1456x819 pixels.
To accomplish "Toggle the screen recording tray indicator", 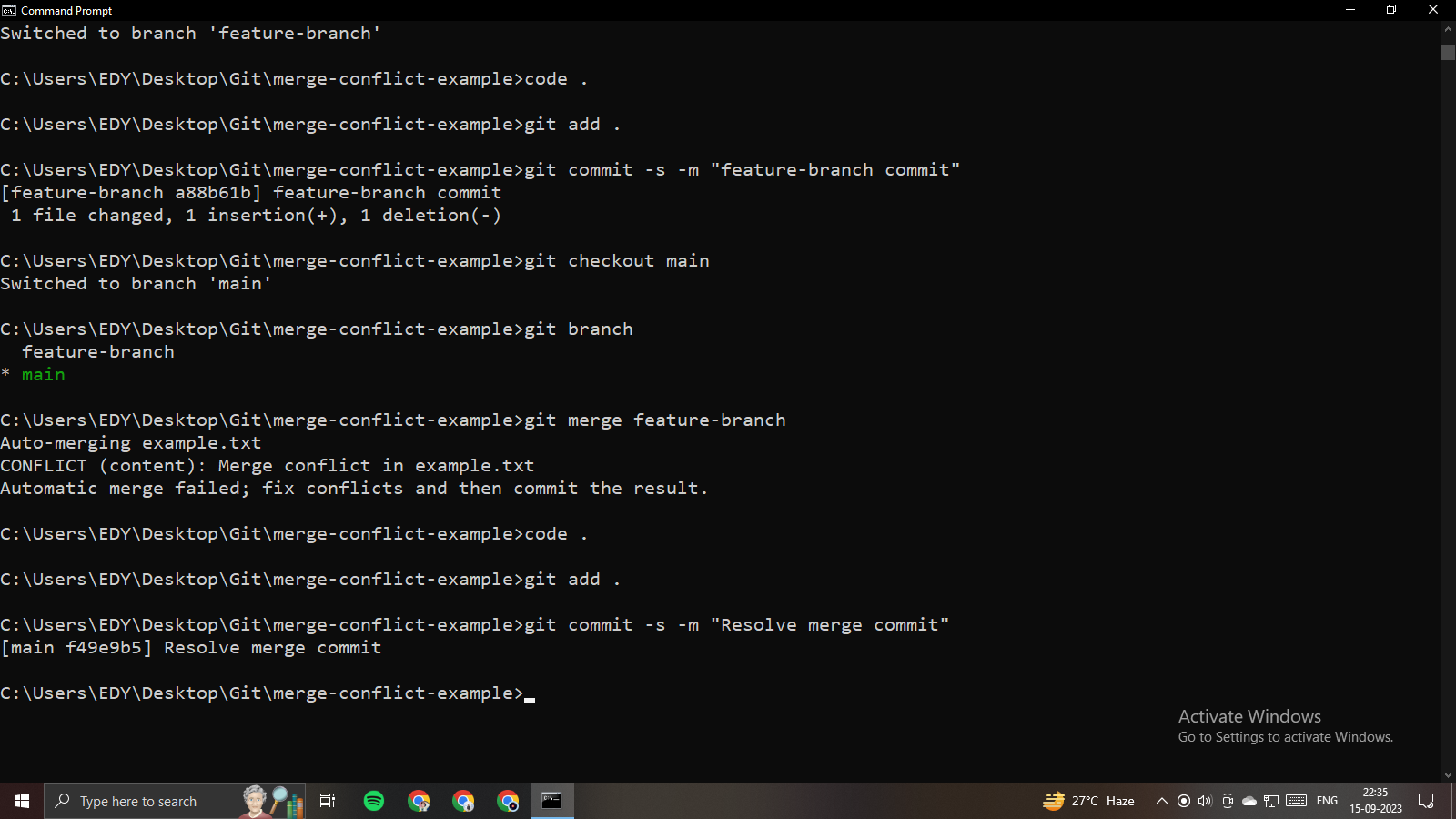I will [x=1184, y=801].
